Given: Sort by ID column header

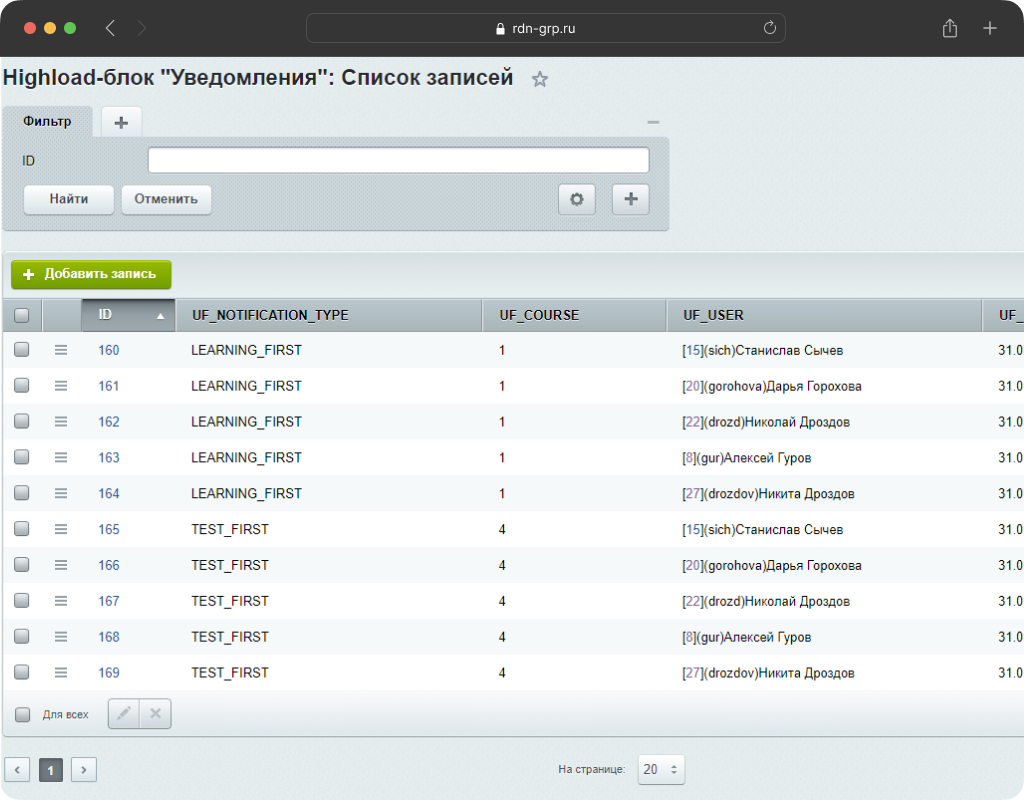Looking at the screenshot, I should (x=128, y=315).
